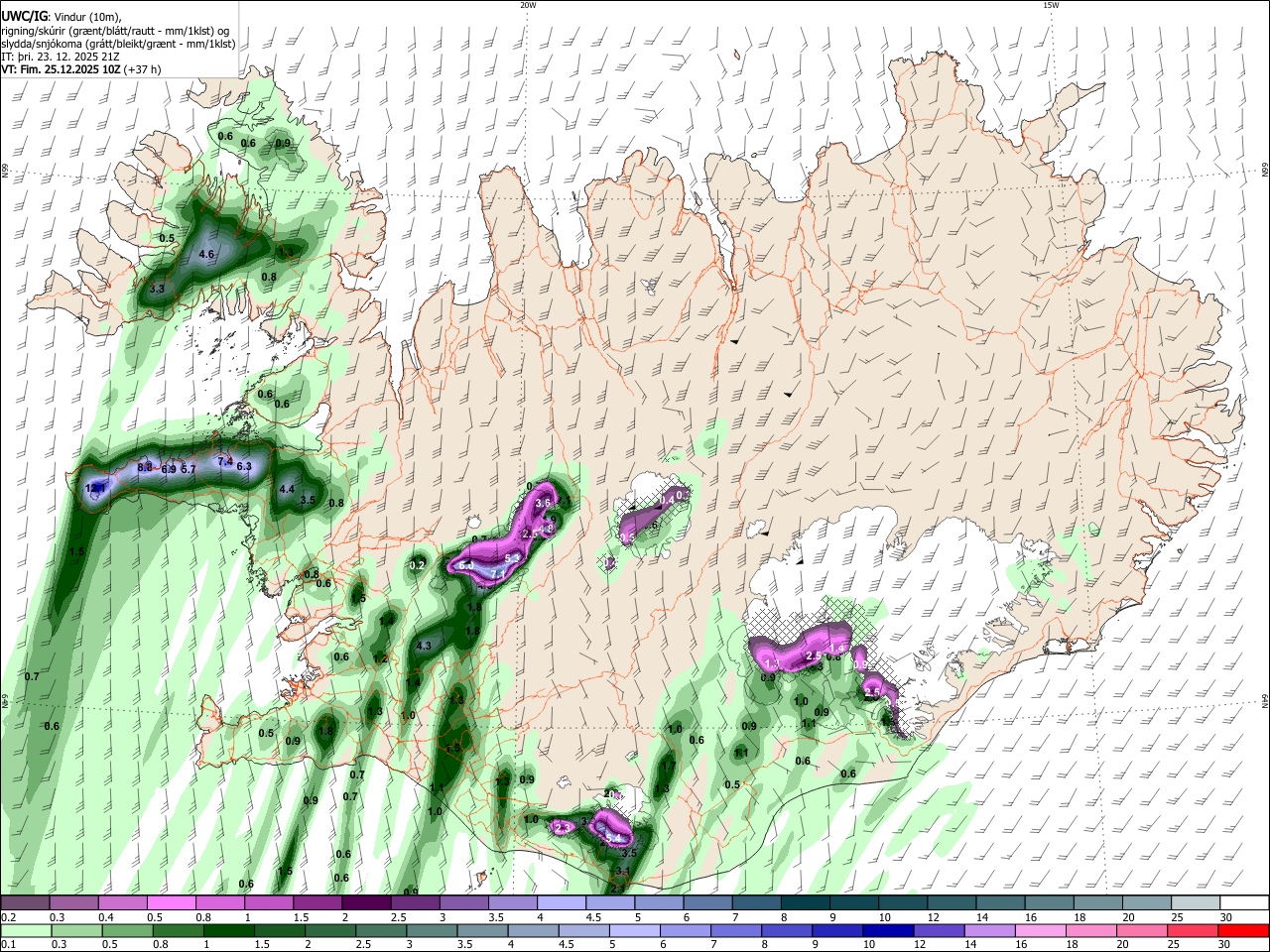
Task: Select the dark purple 2 swatch in upper legend
Action: point(366,902)
